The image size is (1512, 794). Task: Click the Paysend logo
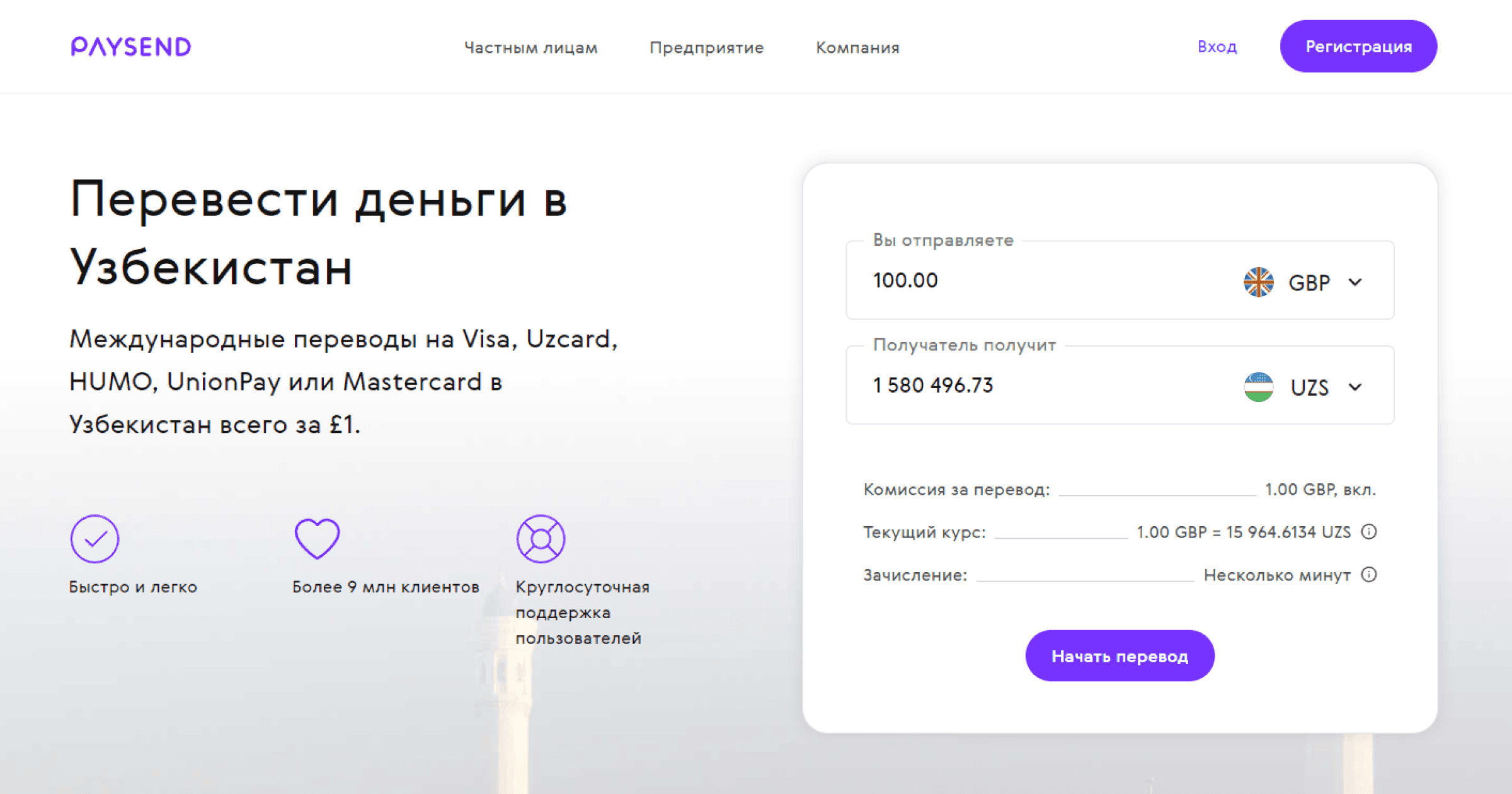click(131, 47)
